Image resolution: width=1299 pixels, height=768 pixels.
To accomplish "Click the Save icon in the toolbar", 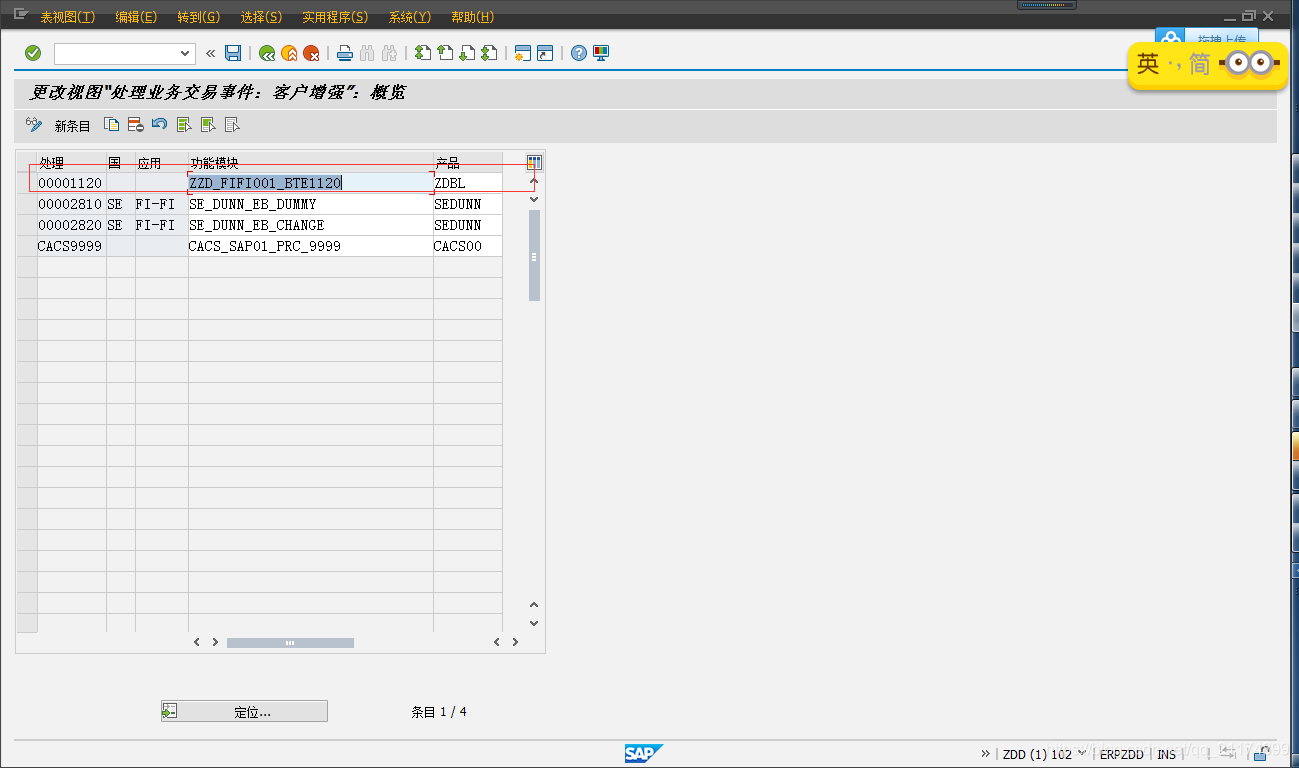I will (x=232, y=53).
